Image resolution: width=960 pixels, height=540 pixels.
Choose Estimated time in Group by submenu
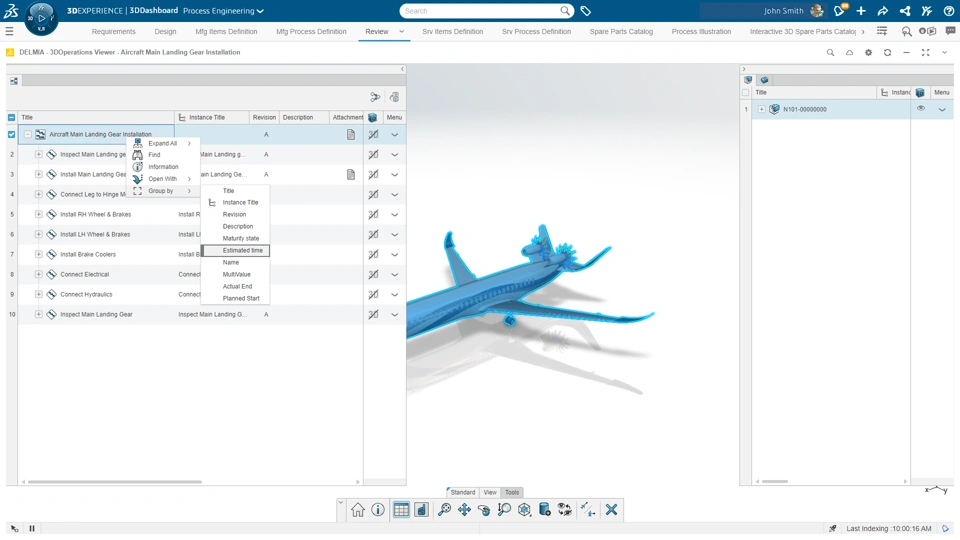(x=236, y=250)
